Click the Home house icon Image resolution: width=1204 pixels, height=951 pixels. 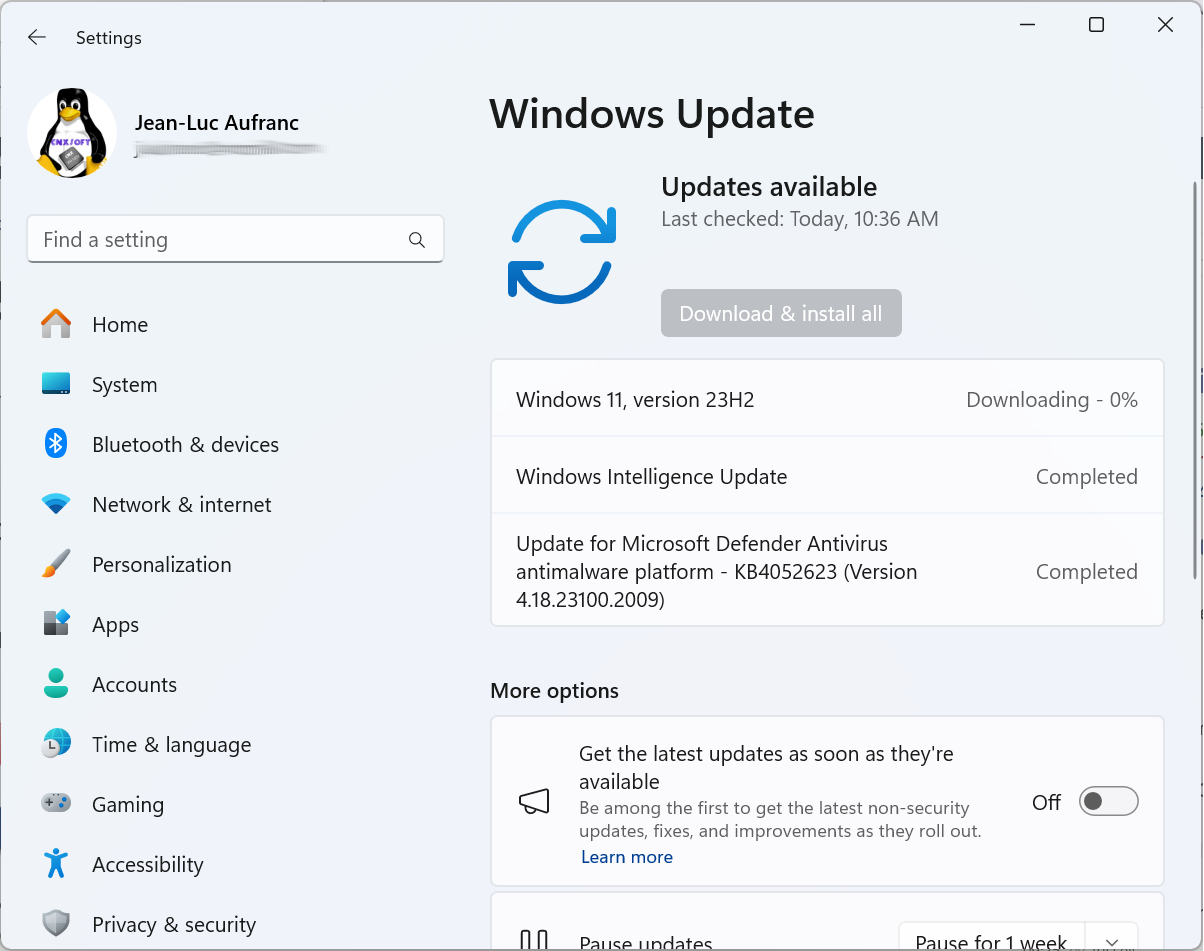[x=56, y=324]
